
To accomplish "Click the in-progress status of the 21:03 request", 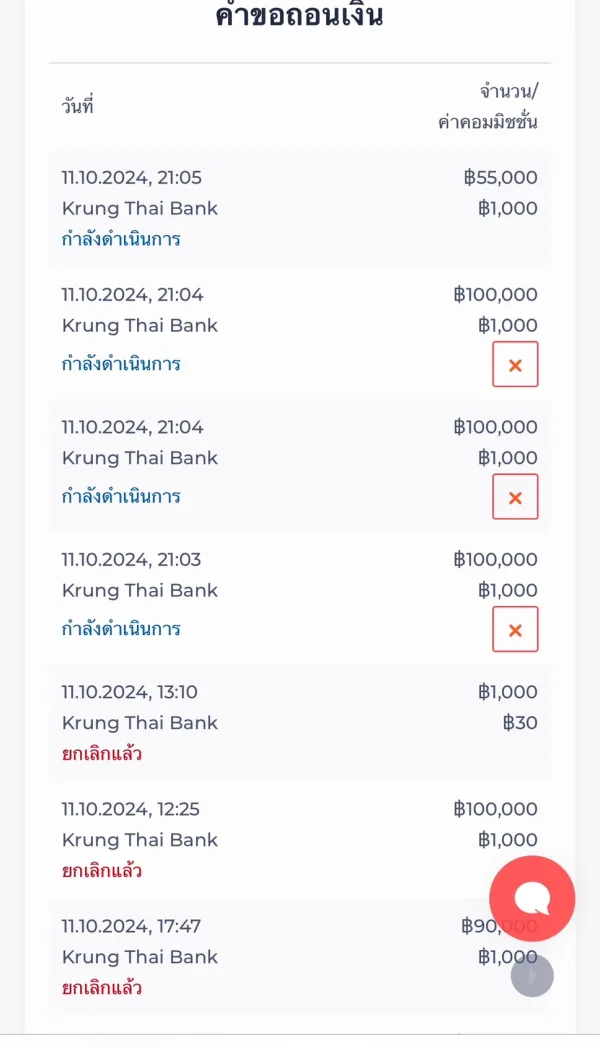I will coord(121,629).
